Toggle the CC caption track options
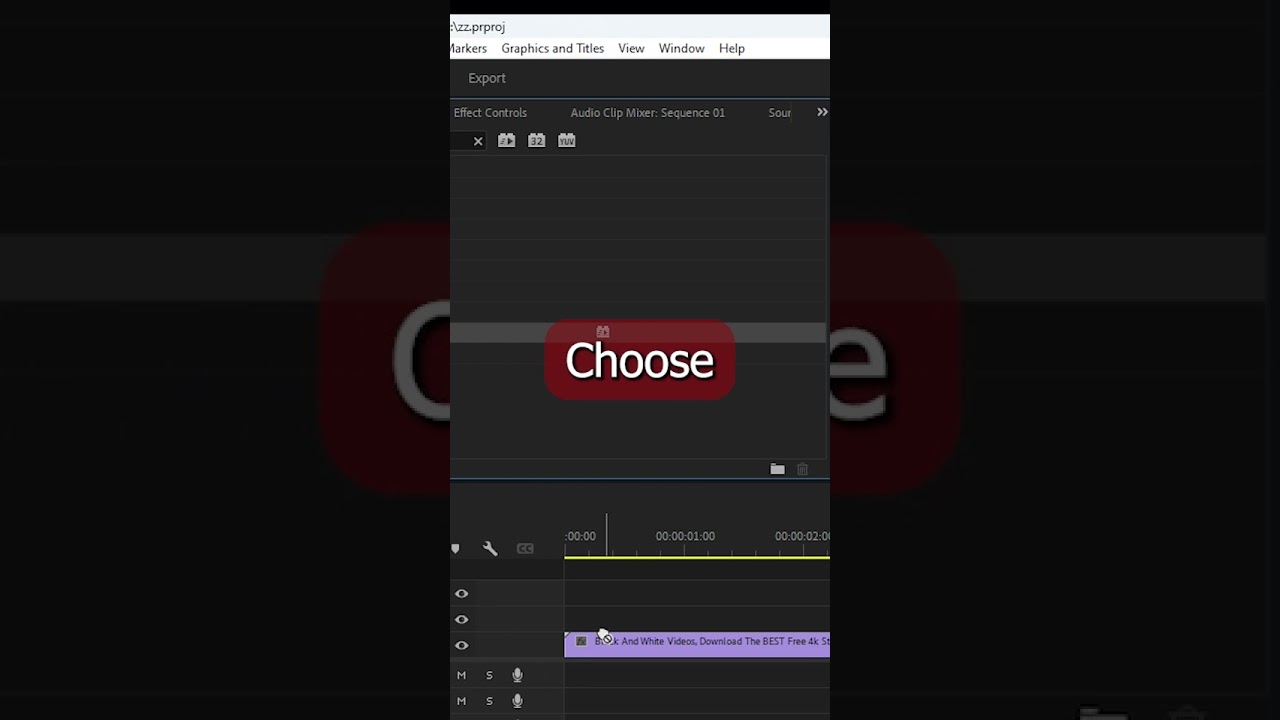This screenshot has width=1280, height=720. coord(525,548)
